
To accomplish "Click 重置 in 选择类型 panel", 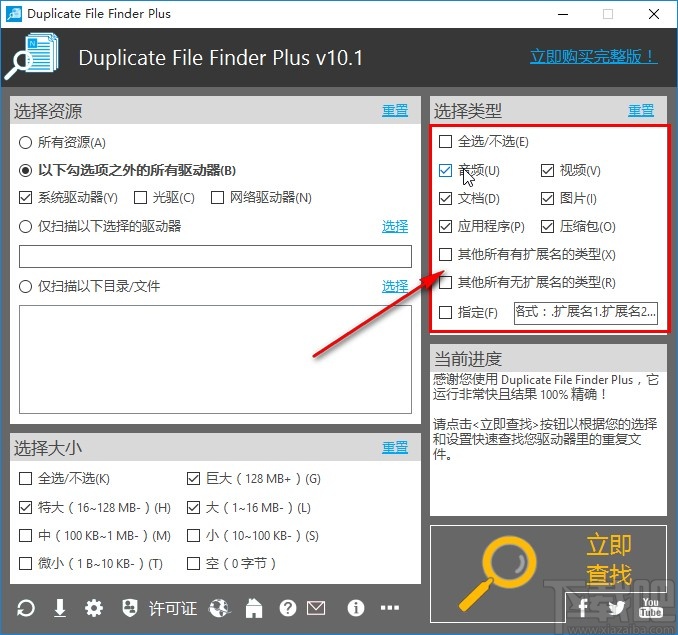I will pyautogui.click(x=641, y=111).
